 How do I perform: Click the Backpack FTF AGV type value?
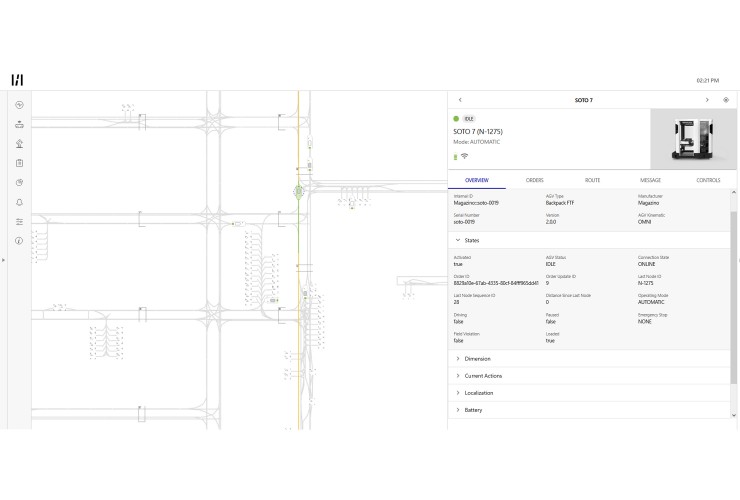tap(560, 203)
